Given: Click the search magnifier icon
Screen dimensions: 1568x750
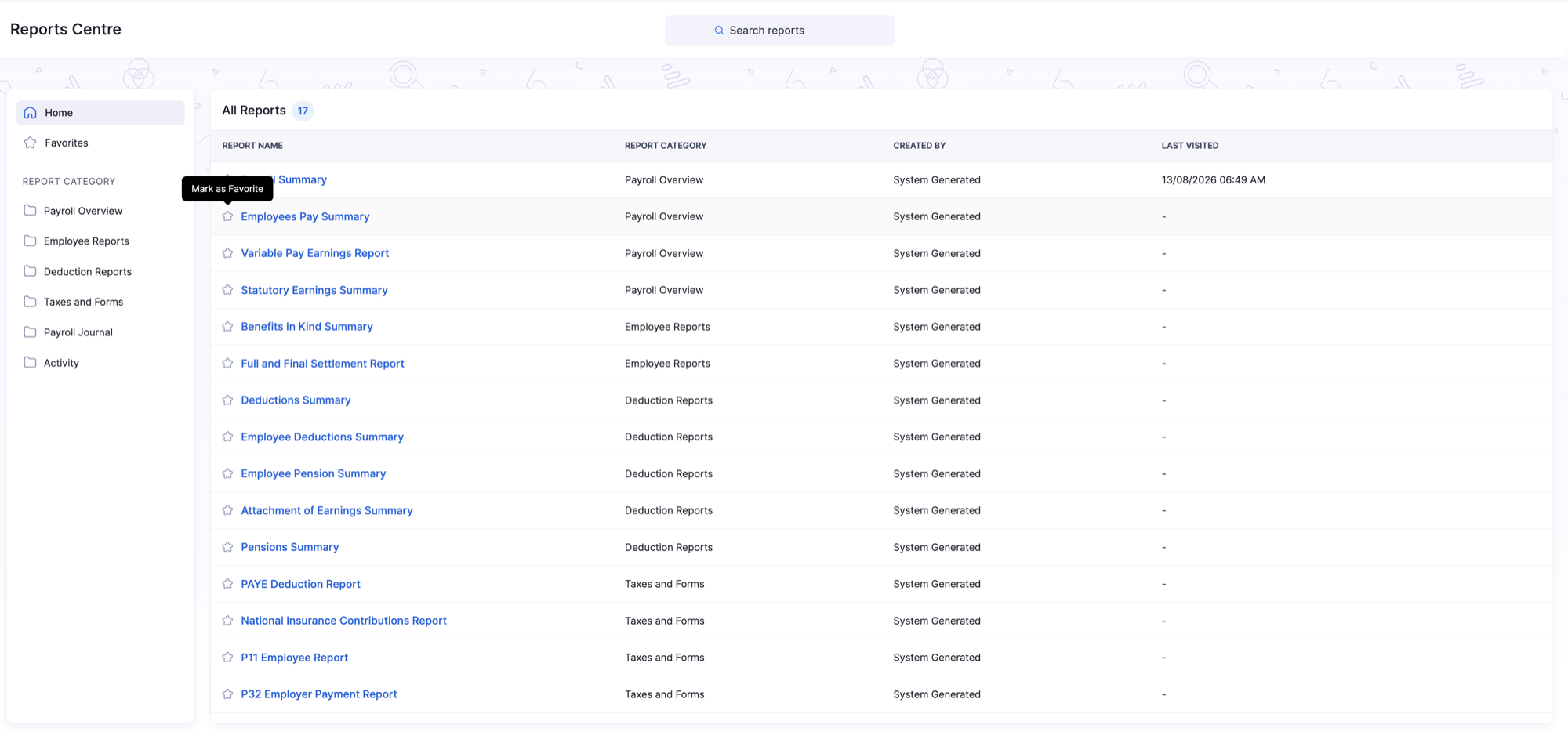Looking at the screenshot, I should coord(719,31).
